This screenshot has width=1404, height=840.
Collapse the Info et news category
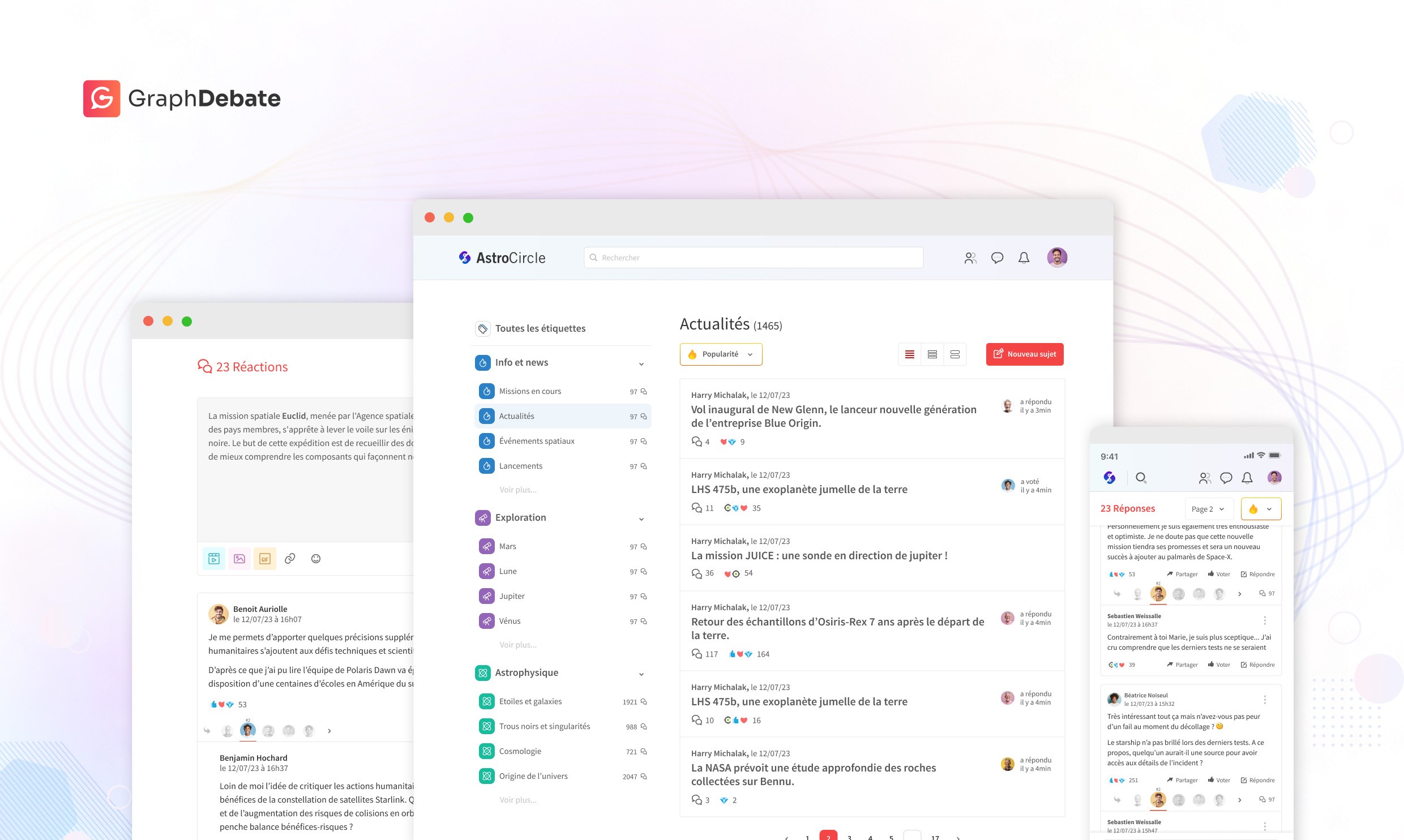pyautogui.click(x=641, y=363)
